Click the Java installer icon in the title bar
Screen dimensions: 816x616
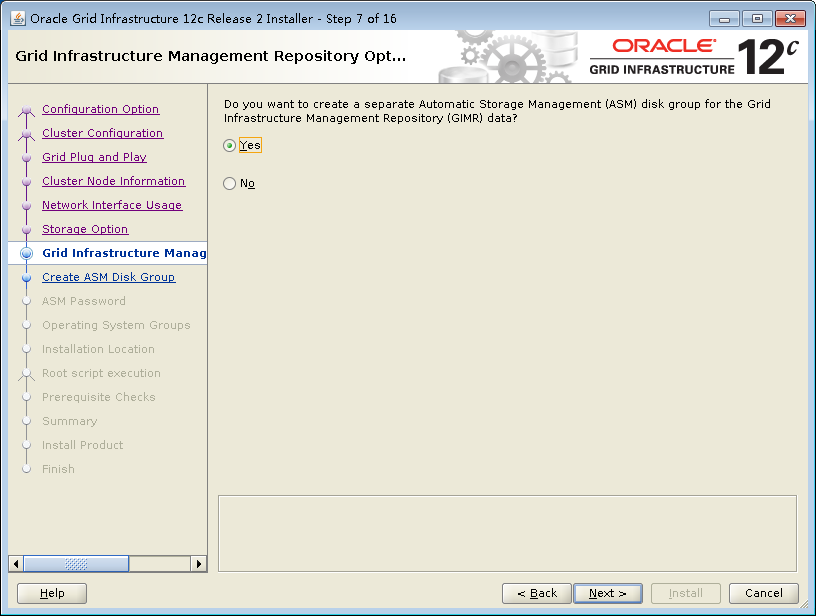click(x=18, y=19)
